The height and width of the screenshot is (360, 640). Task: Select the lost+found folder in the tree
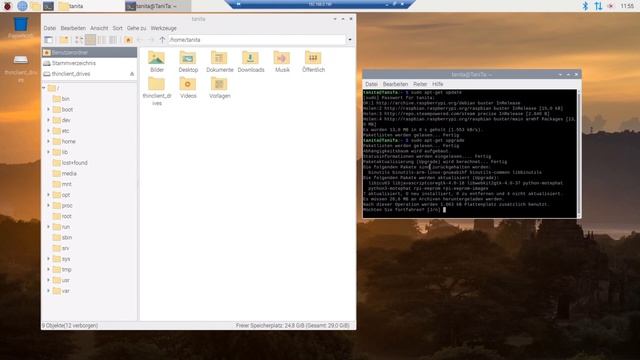pyautogui.click(x=70, y=162)
